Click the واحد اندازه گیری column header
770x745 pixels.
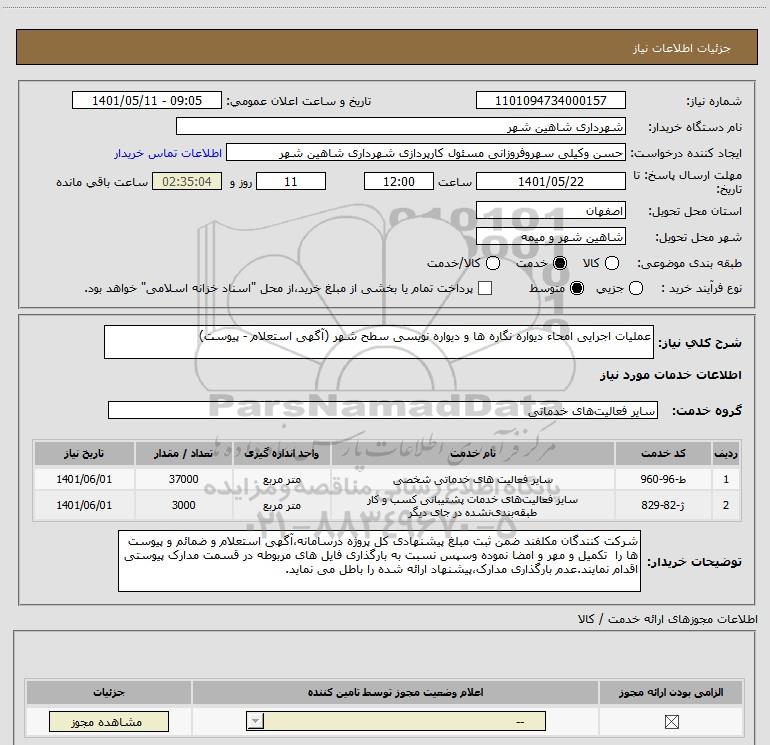[281, 453]
